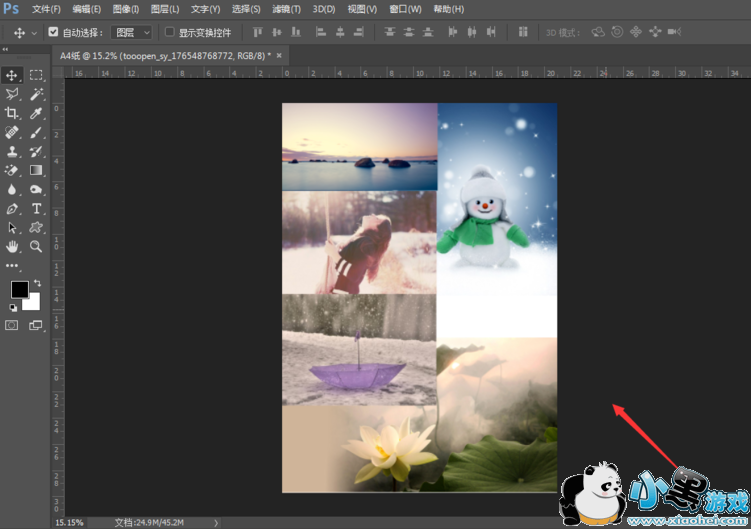
Task: Select the Magic Wand tool
Action: pyautogui.click(x=36, y=94)
